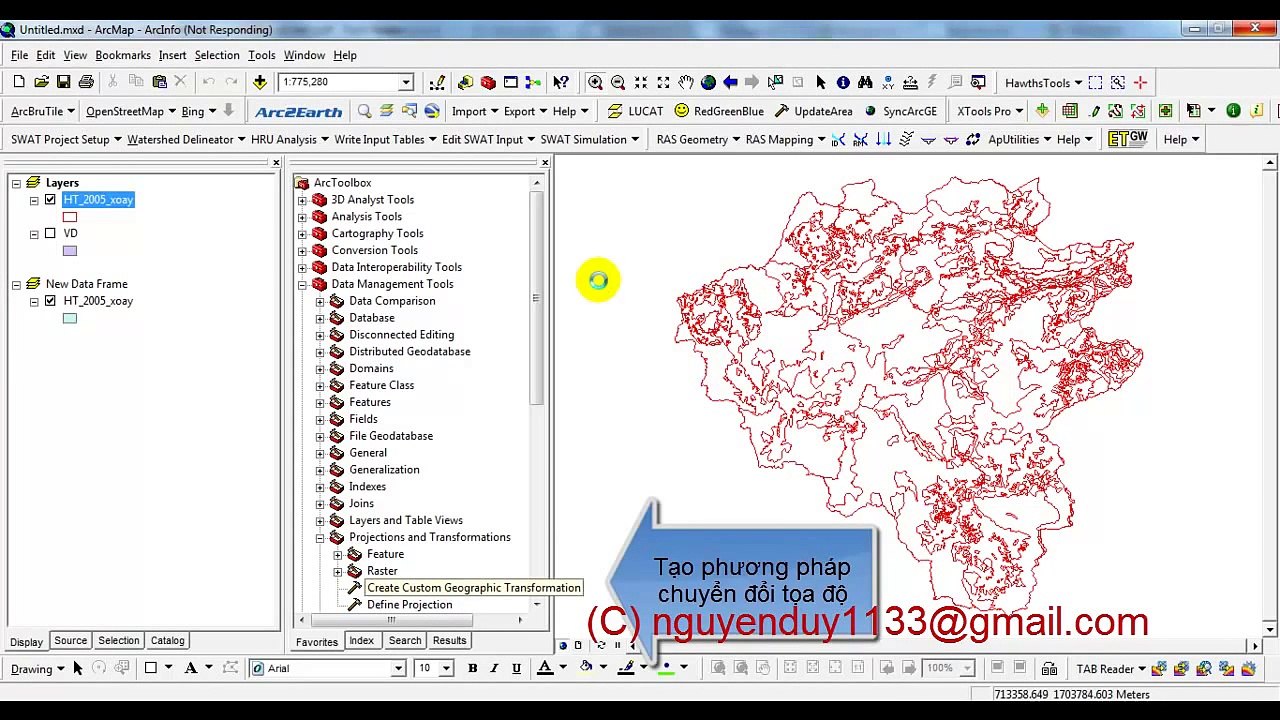Collapse Projections and Transformations toolset
1280x720 pixels.
click(x=320, y=537)
